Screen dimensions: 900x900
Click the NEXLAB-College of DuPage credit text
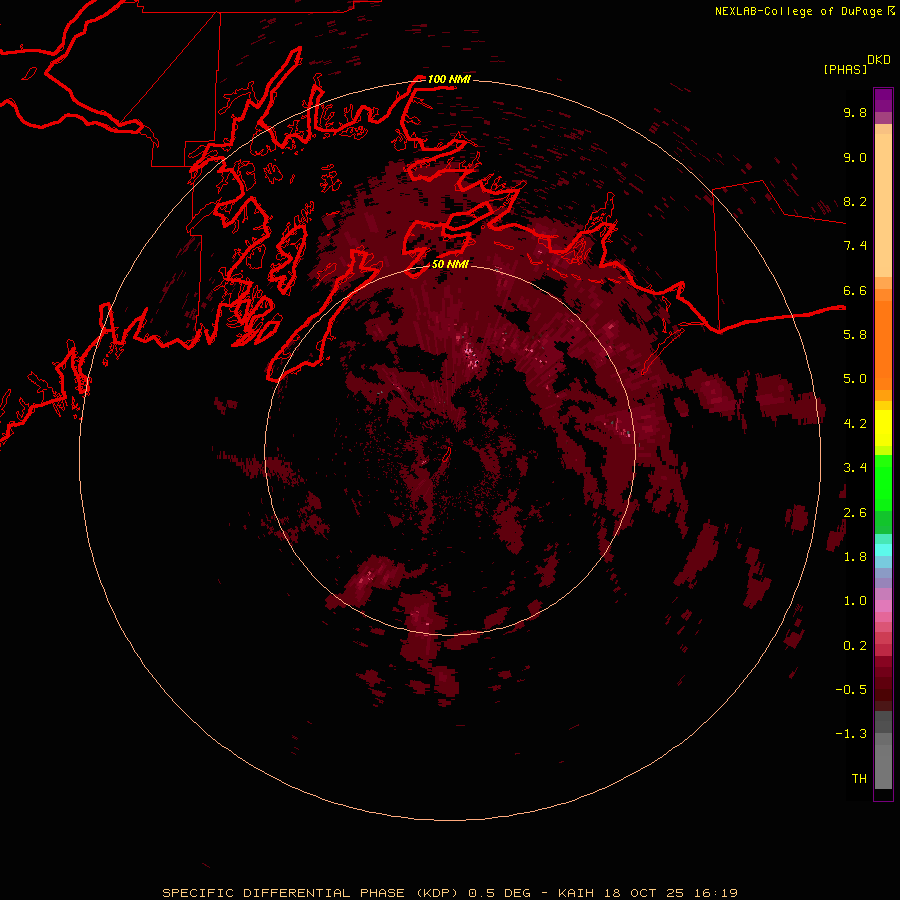800,11
